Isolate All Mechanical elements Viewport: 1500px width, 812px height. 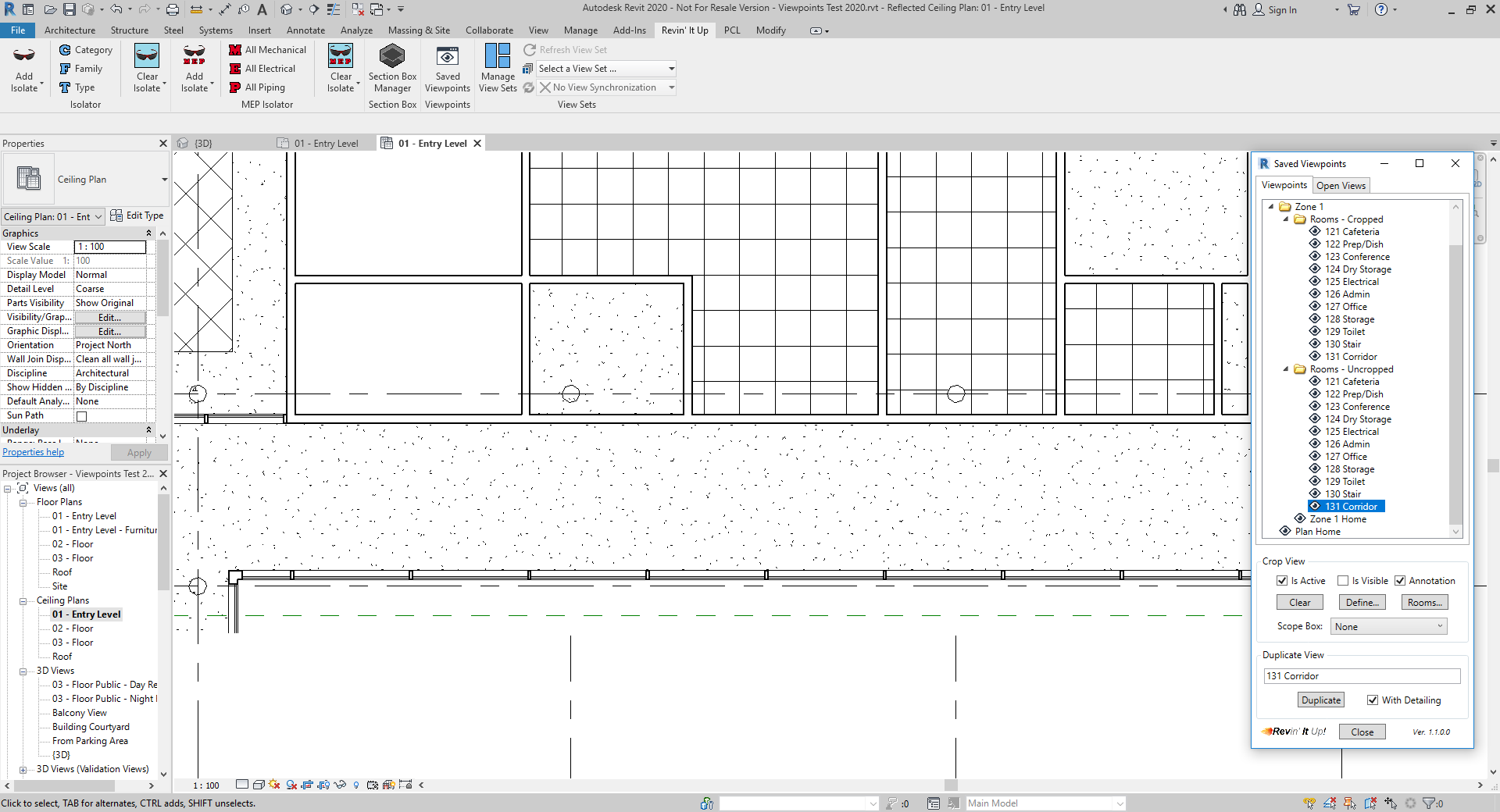[267, 50]
